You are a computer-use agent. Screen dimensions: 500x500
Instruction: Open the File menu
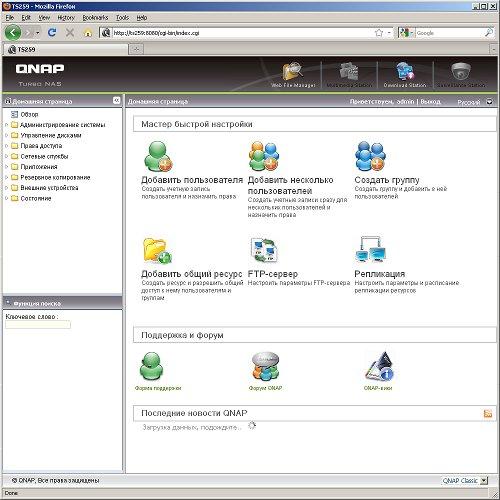point(10,18)
